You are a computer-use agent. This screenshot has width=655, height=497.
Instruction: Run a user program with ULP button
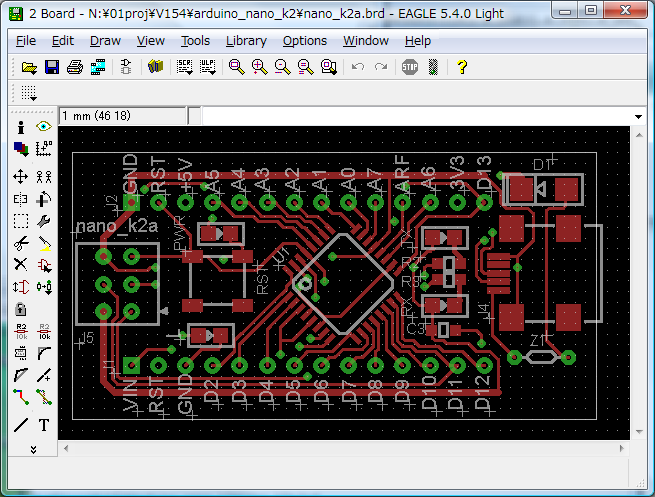tap(207, 67)
